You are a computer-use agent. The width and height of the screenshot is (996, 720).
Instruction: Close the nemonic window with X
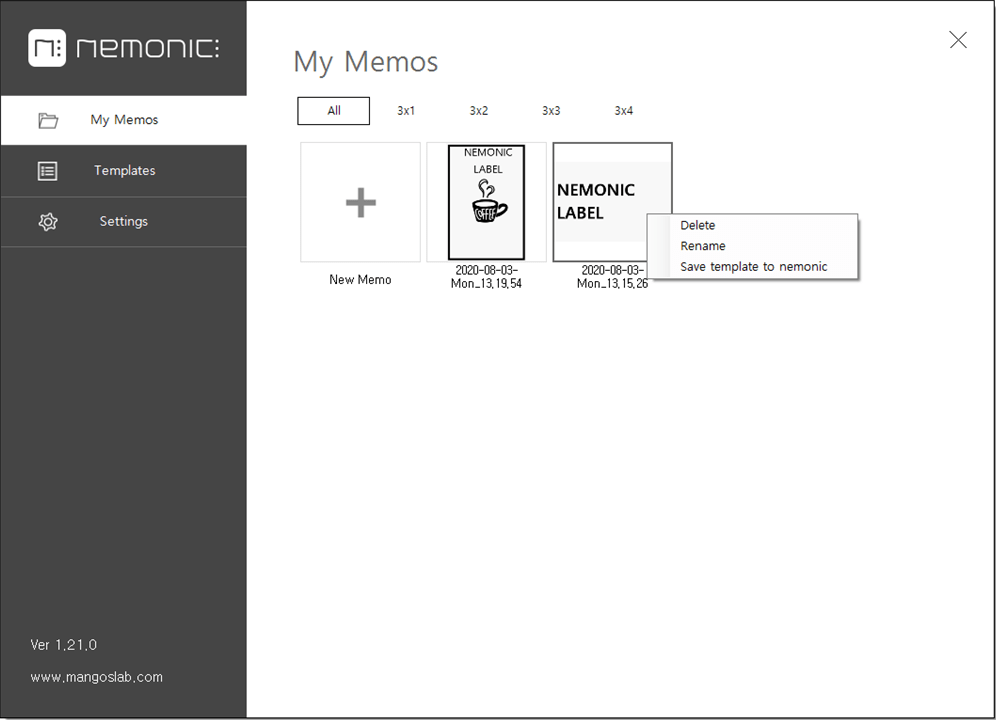tap(958, 40)
